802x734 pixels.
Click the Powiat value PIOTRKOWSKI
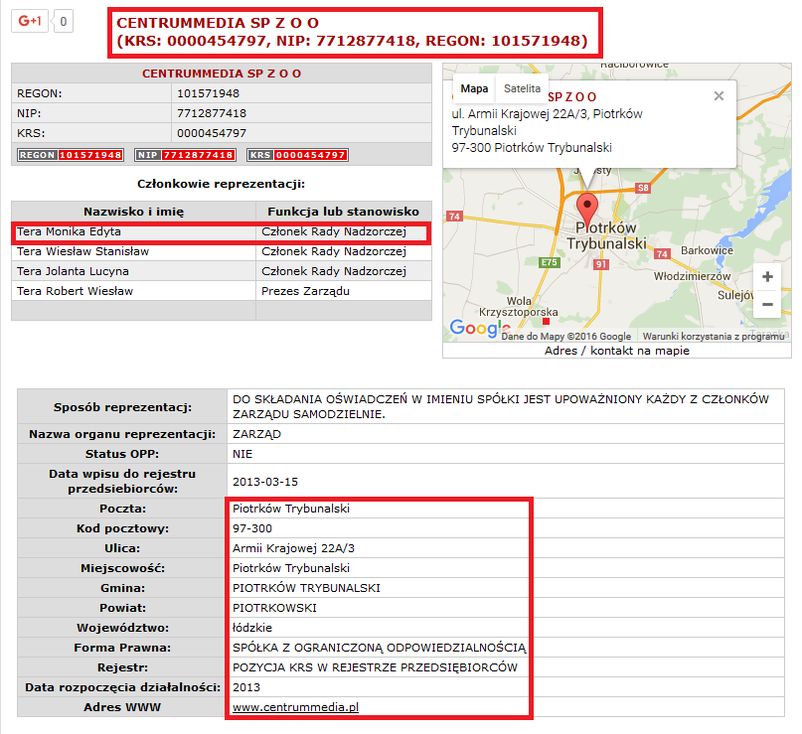[274, 608]
